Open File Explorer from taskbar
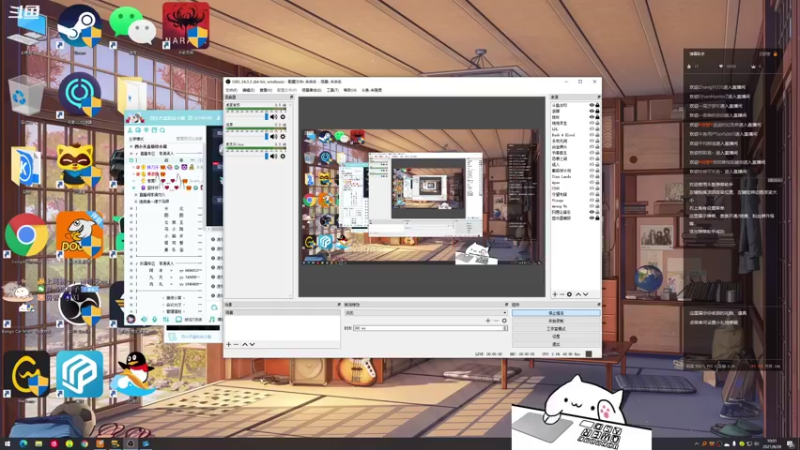This screenshot has height=450, width=800. pyautogui.click(x=39, y=444)
